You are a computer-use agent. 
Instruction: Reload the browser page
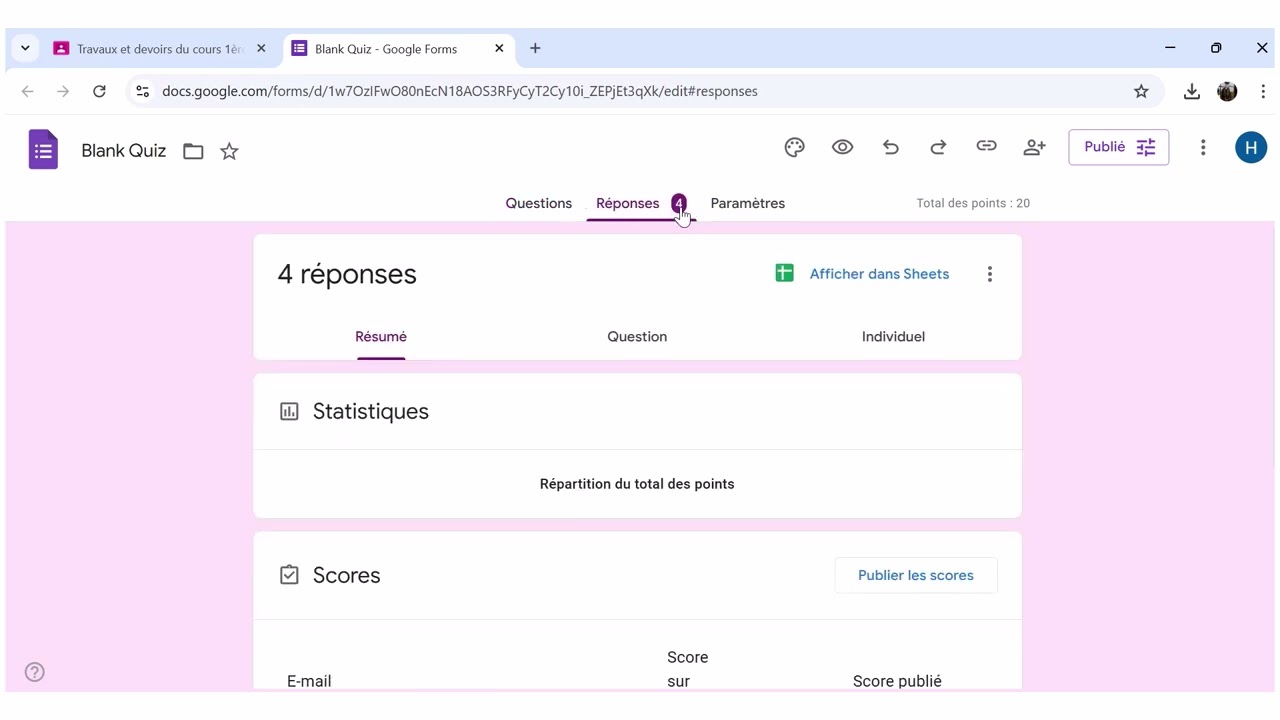[99, 91]
